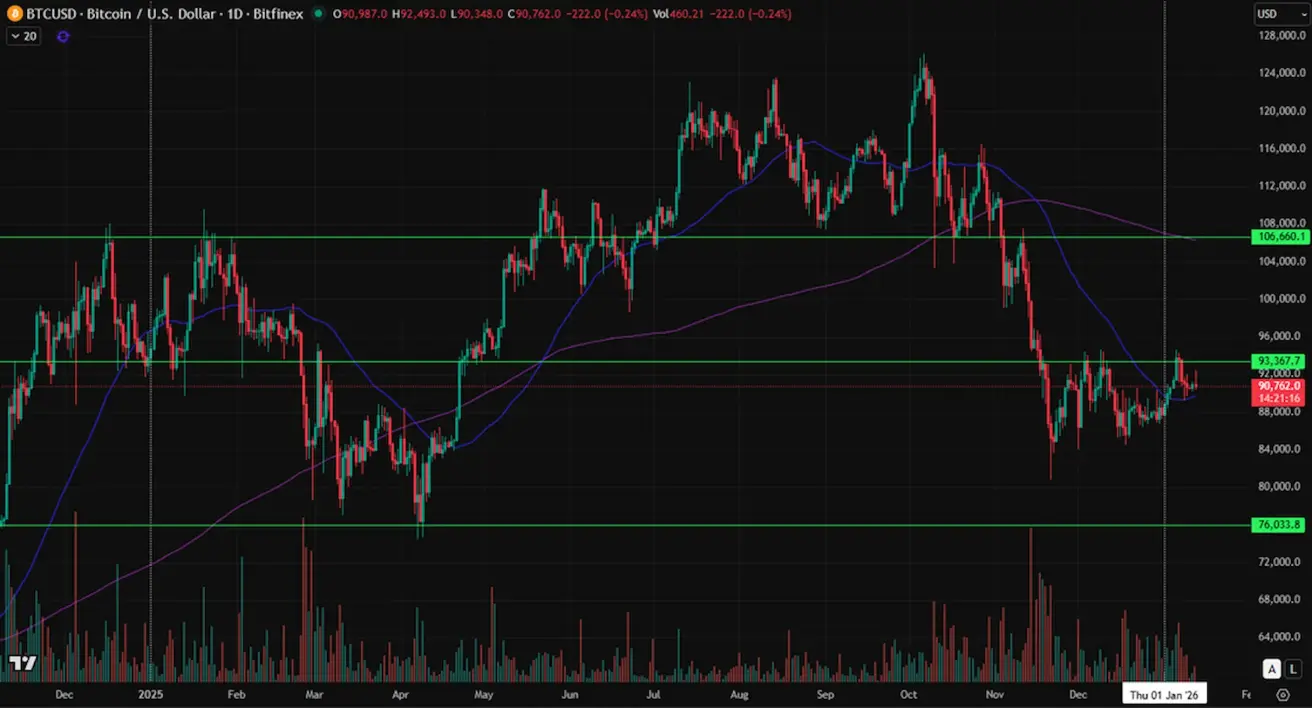Click the green market status dot
1312x708 pixels.
coord(318,14)
